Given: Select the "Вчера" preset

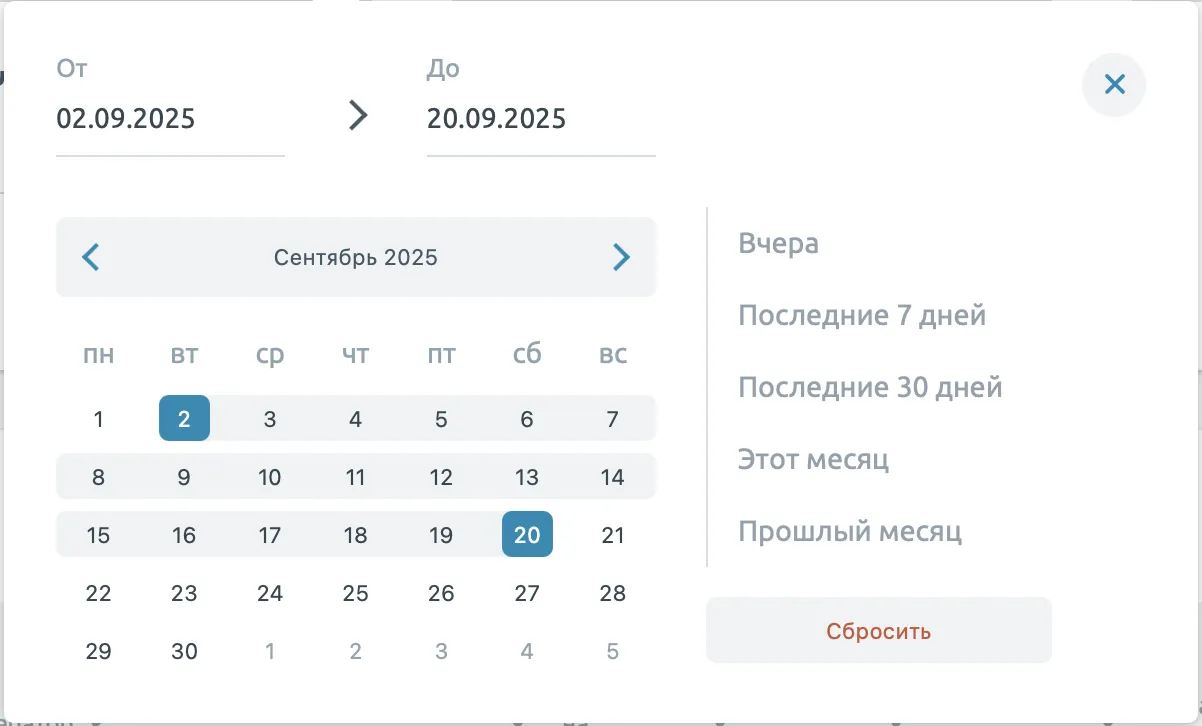Looking at the screenshot, I should [x=778, y=243].
